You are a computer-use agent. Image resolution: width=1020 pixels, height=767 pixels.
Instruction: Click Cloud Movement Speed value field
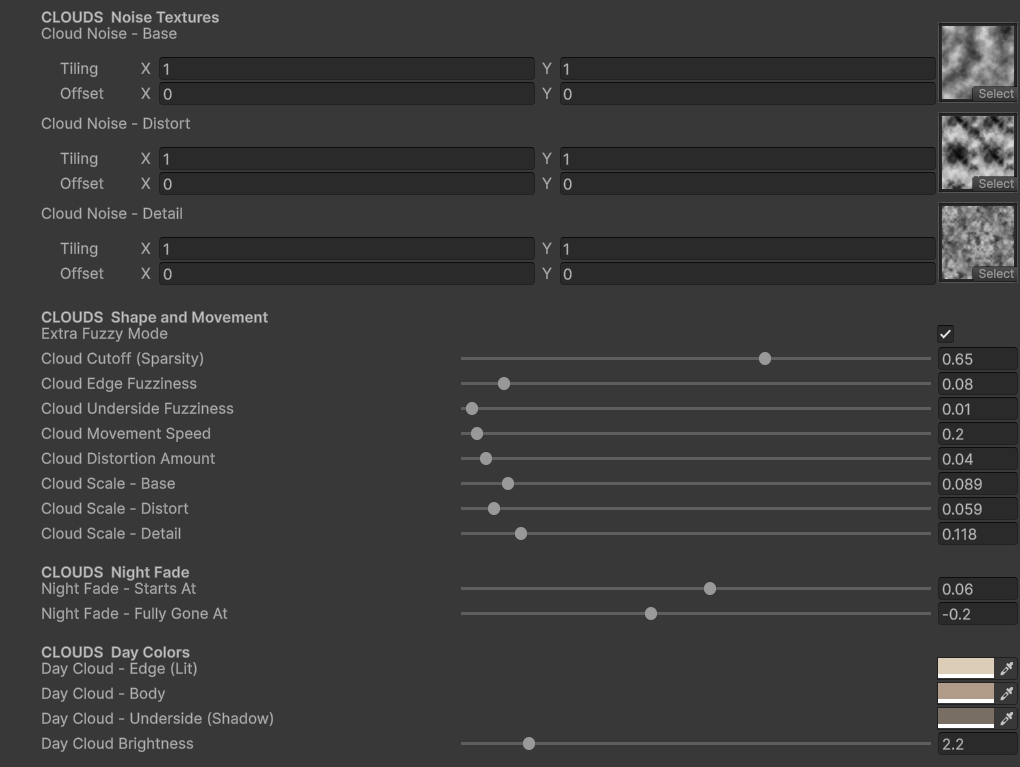[x=977, y=434]
